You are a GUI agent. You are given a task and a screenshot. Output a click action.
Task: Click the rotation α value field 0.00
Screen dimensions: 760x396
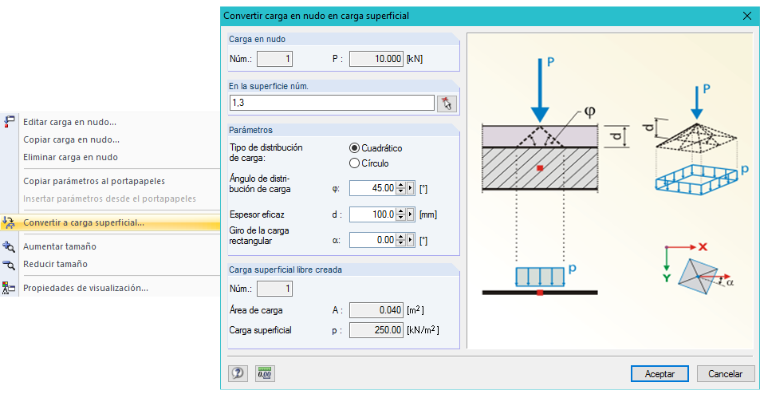coord(372,240)
